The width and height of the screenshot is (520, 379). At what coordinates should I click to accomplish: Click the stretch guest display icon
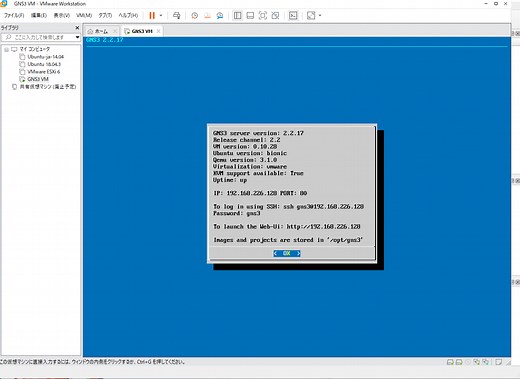click(311, 15)
